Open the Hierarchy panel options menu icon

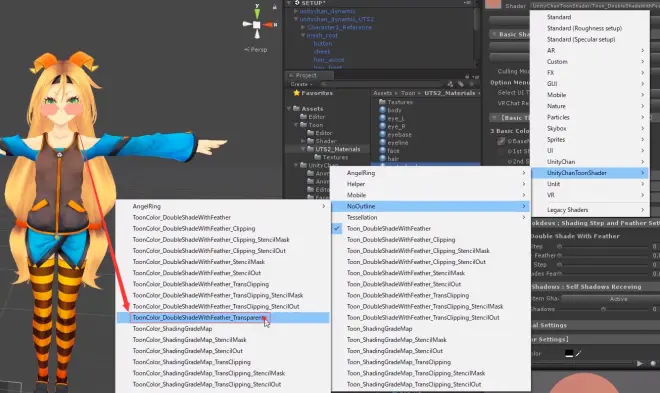pos(467,3)
